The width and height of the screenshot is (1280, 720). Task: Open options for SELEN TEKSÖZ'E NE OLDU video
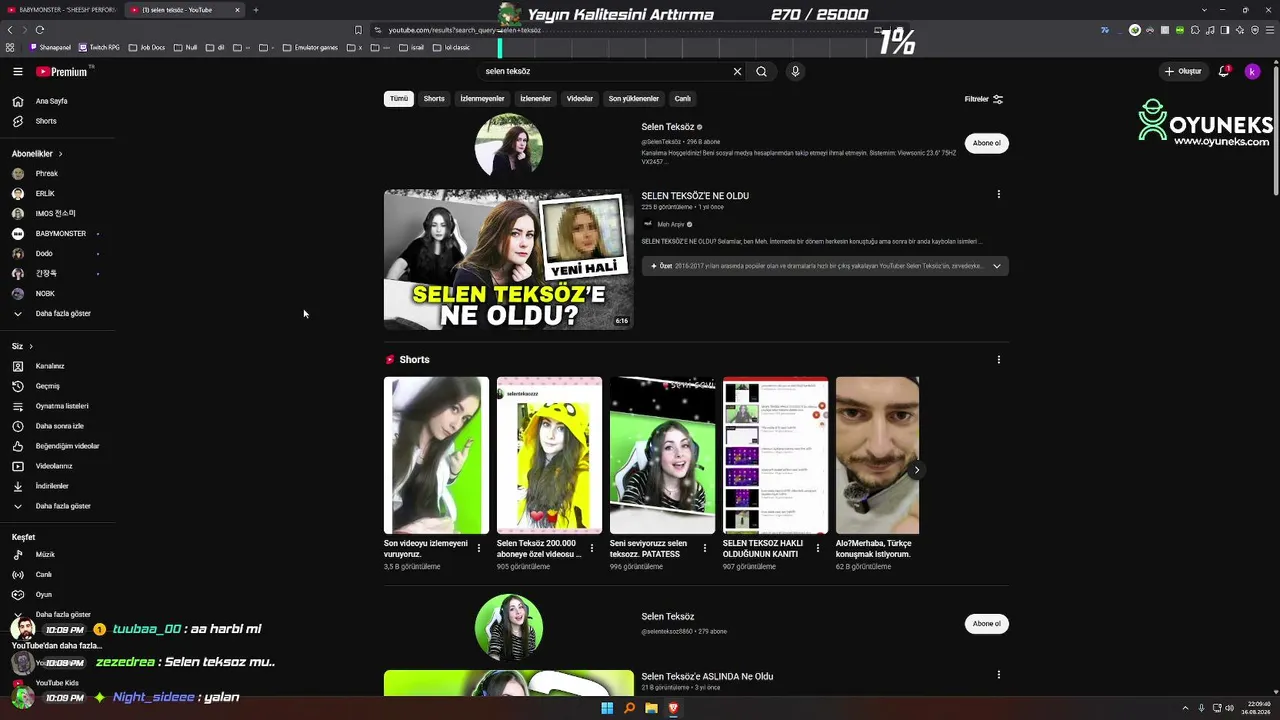click(x=998, y=195)
